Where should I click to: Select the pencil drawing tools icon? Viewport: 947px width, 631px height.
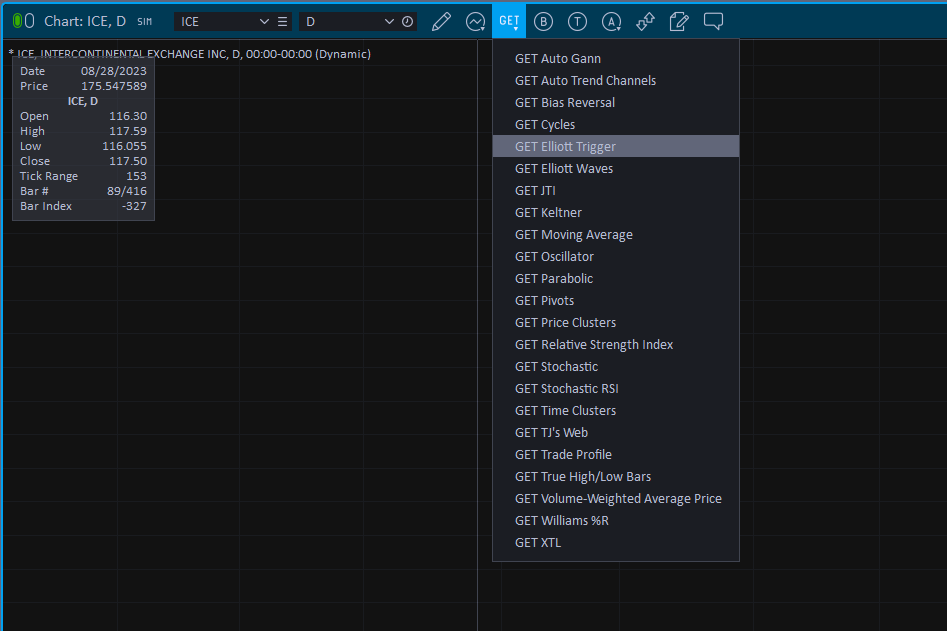[x=441, y=22]
